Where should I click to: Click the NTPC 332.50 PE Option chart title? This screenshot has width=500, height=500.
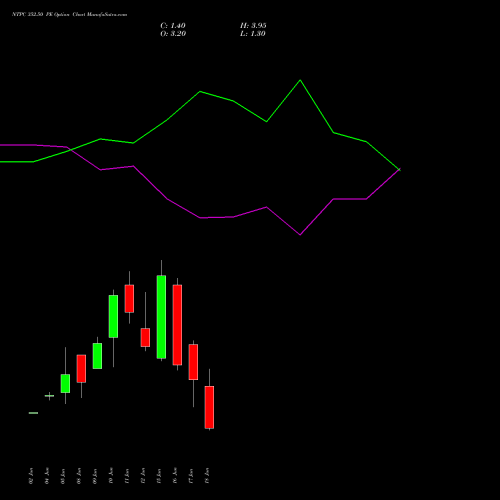point(69,15)
